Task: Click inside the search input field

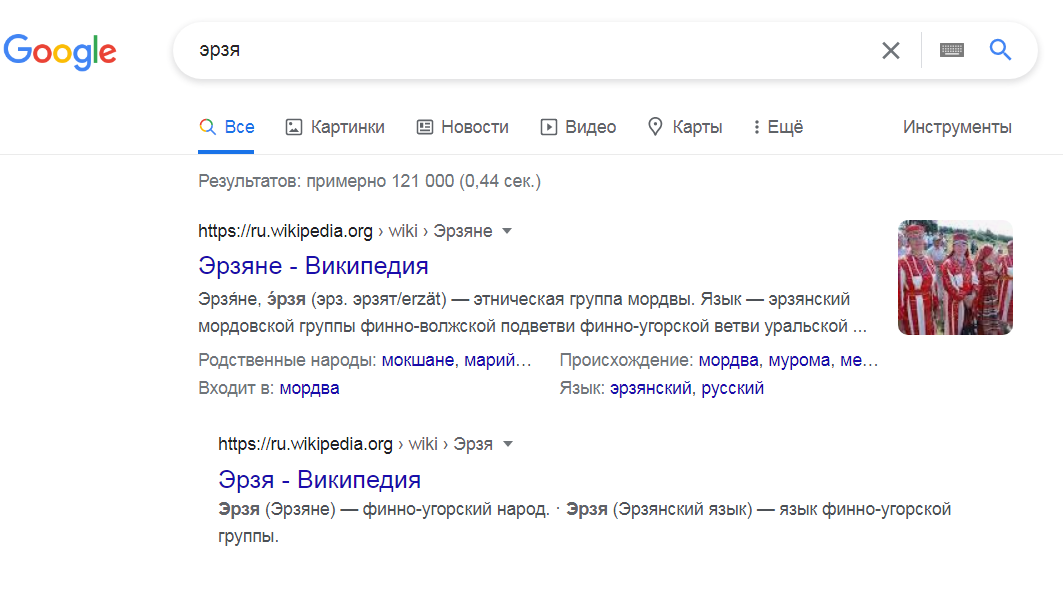Action: coord(520,50)
